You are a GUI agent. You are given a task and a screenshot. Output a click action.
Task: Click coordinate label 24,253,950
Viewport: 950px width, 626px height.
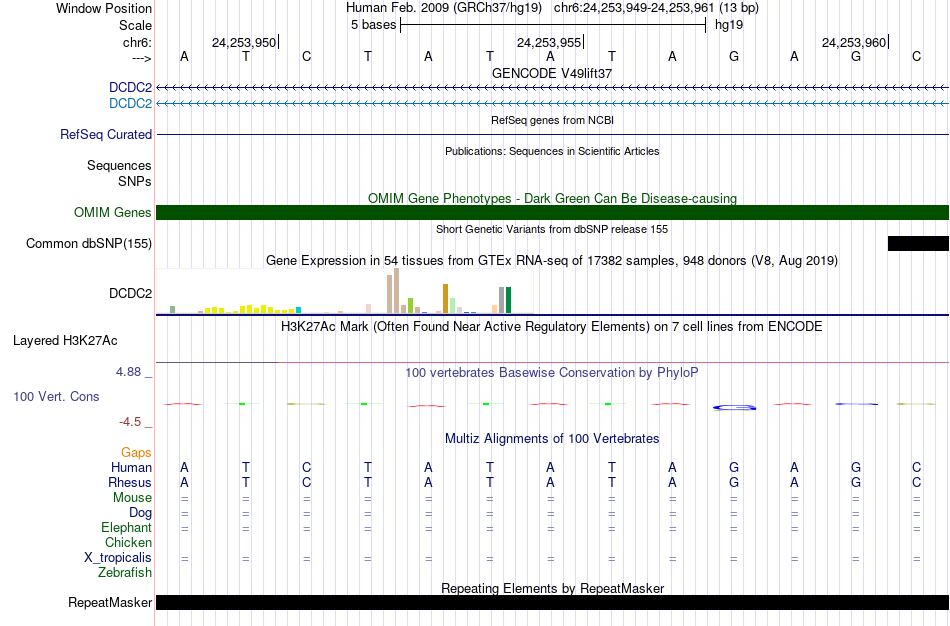click(x=244, y=42)
